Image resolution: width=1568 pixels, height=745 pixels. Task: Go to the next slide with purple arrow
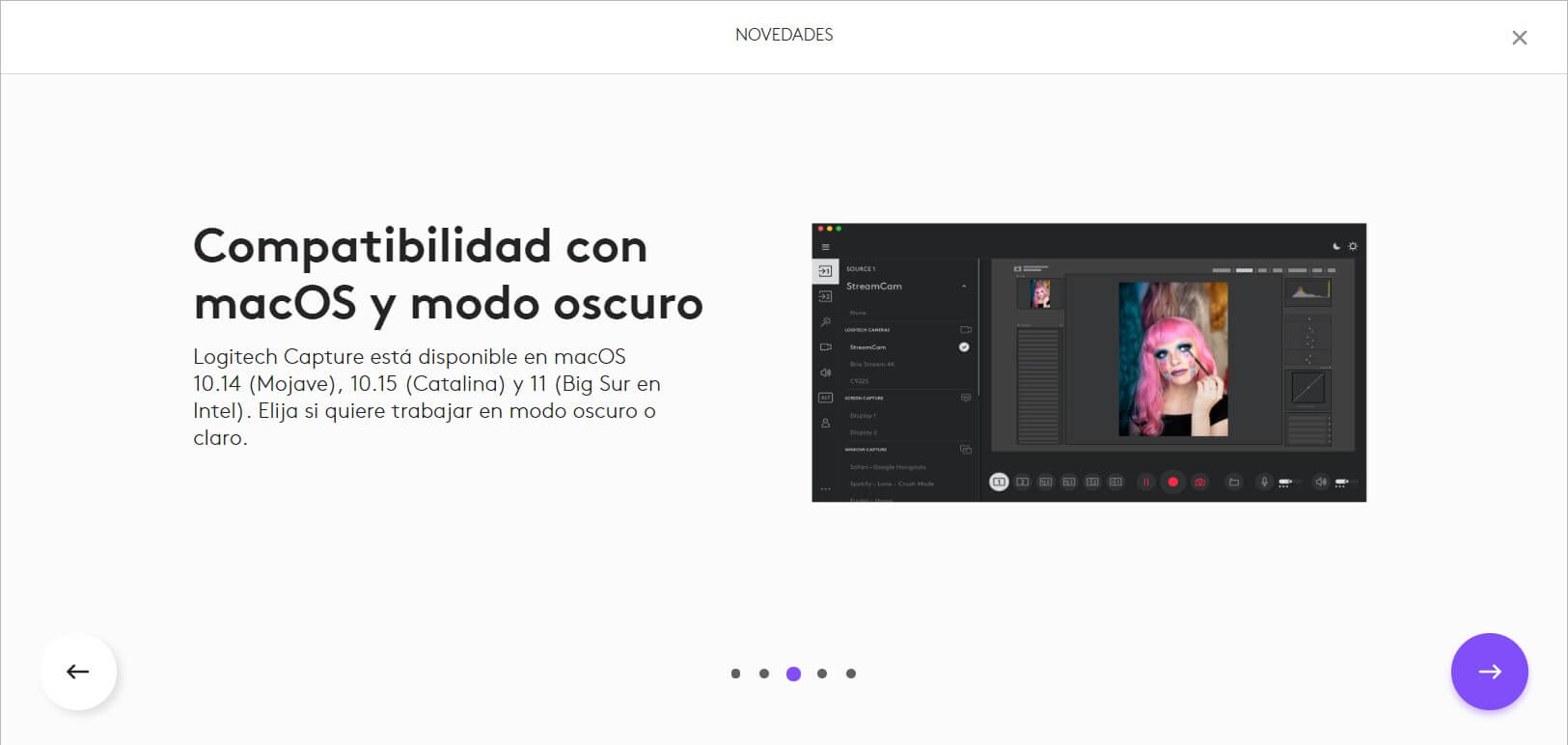pos(1489,672)
